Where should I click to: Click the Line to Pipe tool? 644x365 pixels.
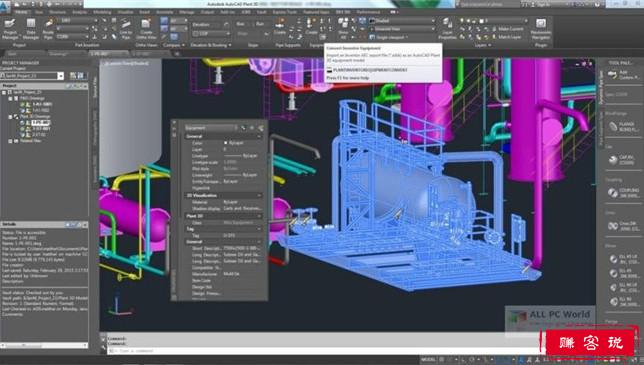[x=126, y=30]
